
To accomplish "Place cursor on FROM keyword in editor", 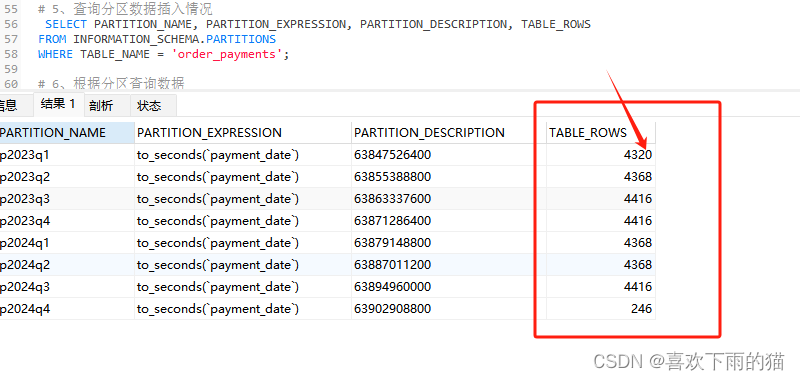I will pyautogui.click(x=52, y=39).
